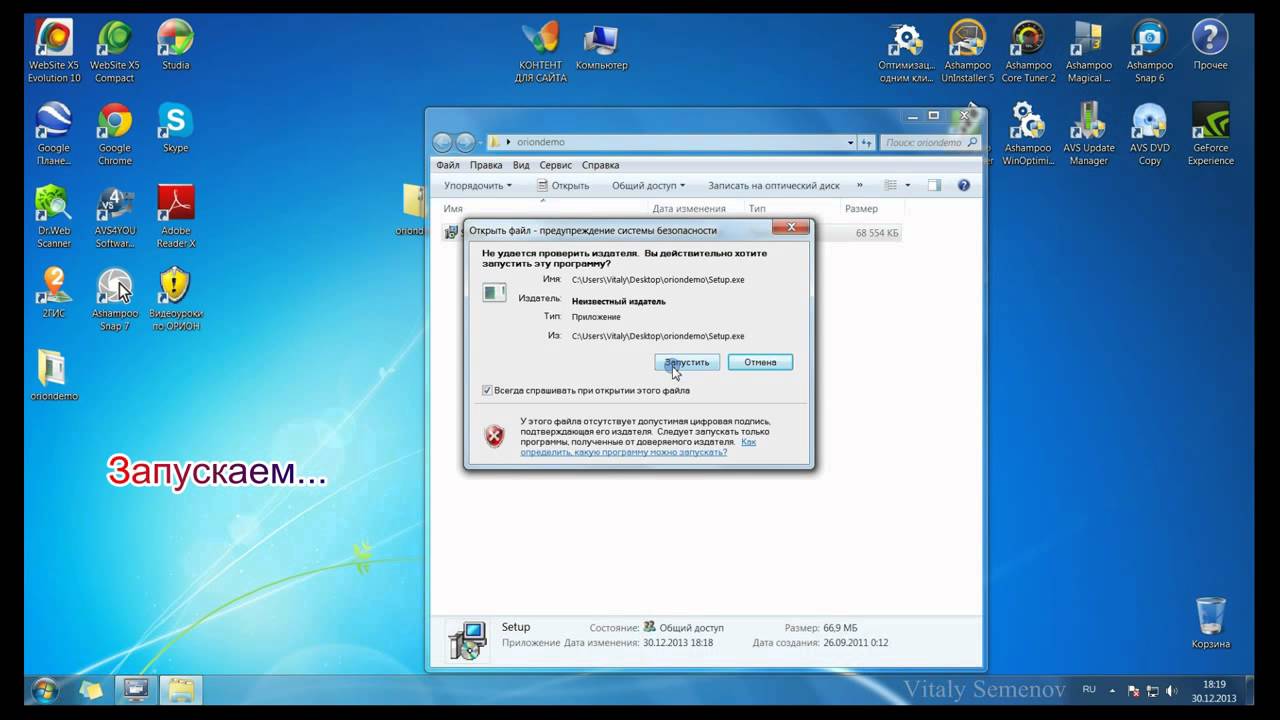The image size is (1280, 720).
Task: Show hidden toolbar commands via » chevron
Action: tap(859, 185)
